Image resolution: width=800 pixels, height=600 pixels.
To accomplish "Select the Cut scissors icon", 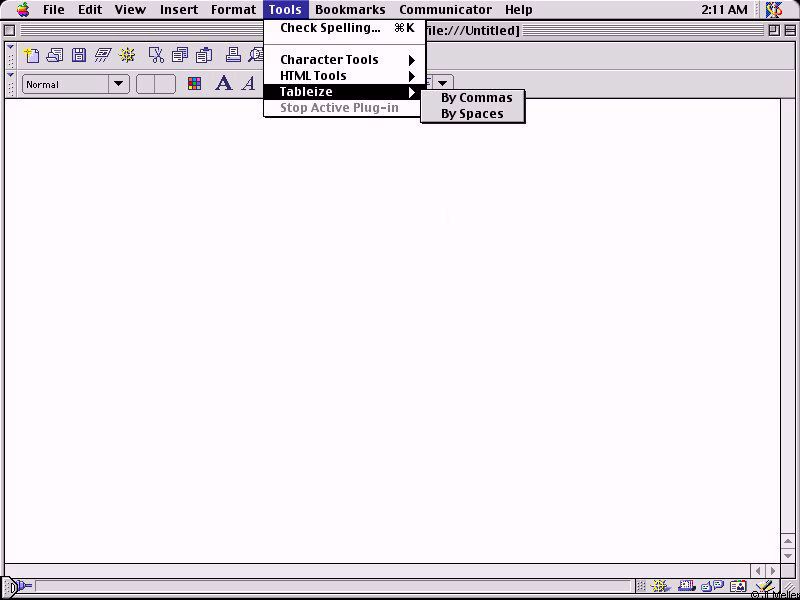I will [x=156, y=56].
